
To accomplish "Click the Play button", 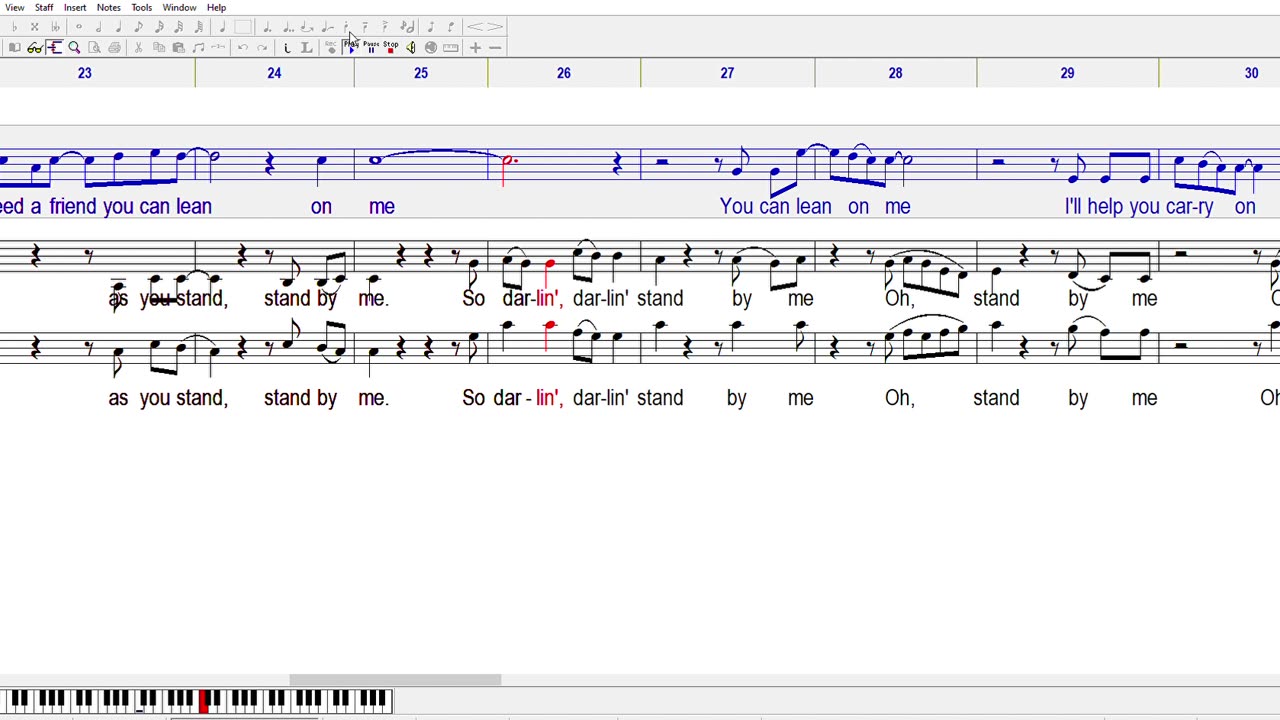I will (351, 47).
